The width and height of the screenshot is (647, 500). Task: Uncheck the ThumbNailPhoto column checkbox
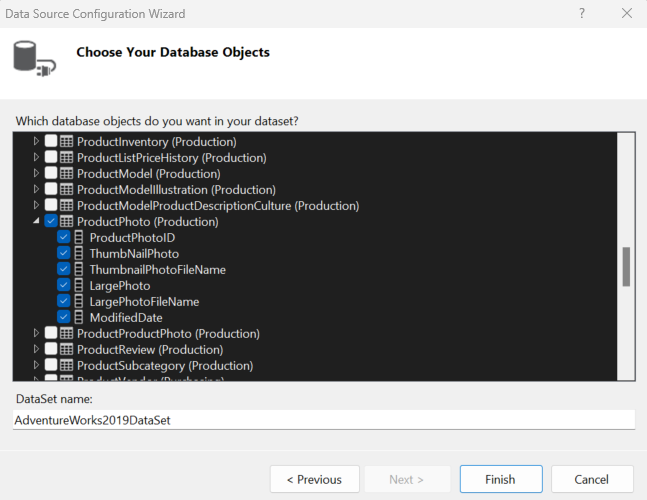click(64, 254)
